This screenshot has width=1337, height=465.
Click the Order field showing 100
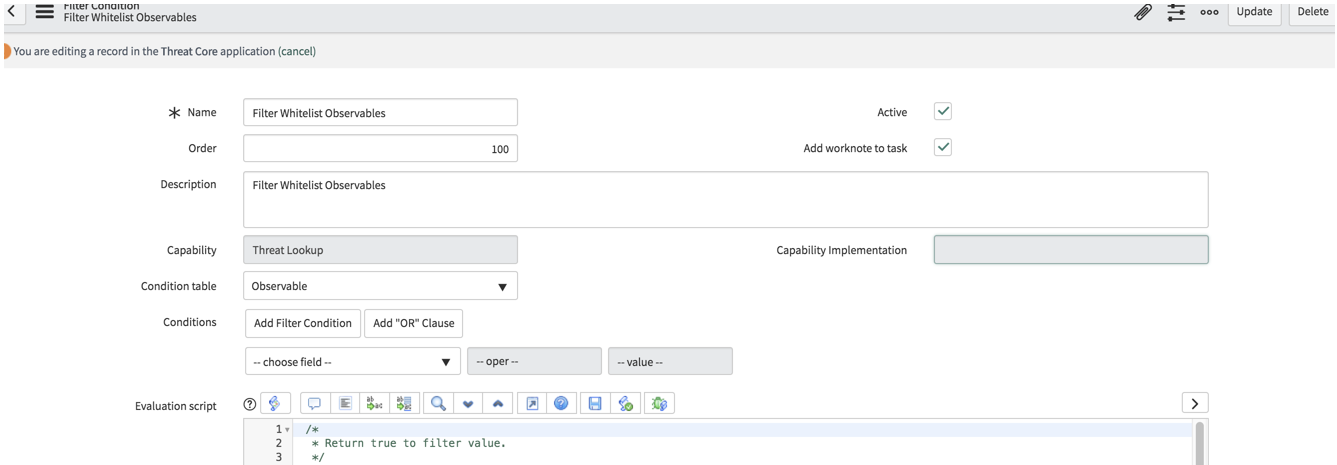pos(380,148)
